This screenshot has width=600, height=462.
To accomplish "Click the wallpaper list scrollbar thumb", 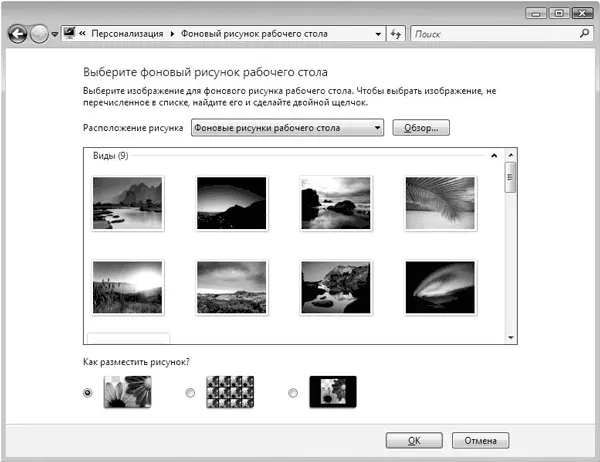I will click(x=510, y=177).
